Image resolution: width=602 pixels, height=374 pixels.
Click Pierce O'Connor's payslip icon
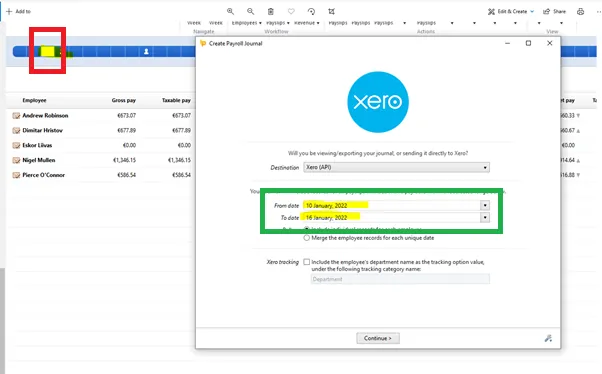[16, 175]
